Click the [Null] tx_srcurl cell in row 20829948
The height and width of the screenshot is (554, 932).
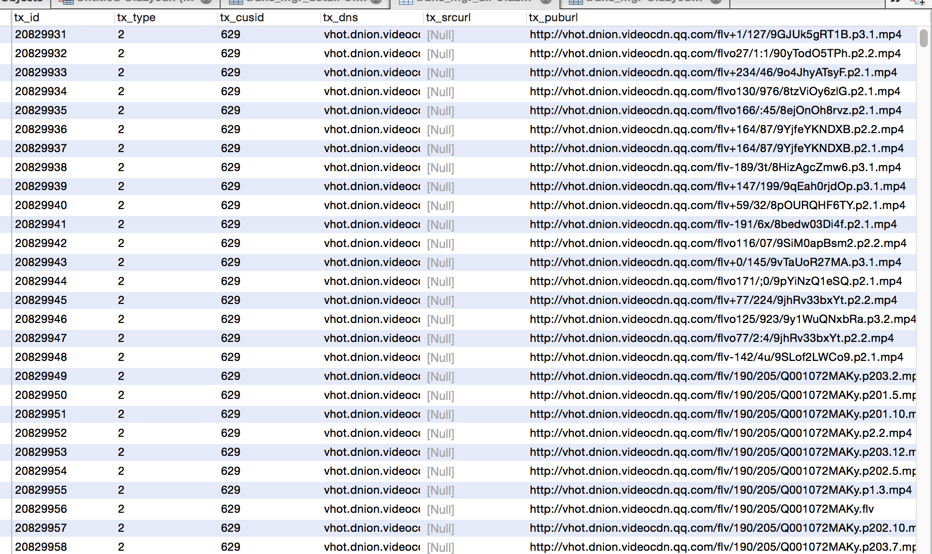point(440,357)
